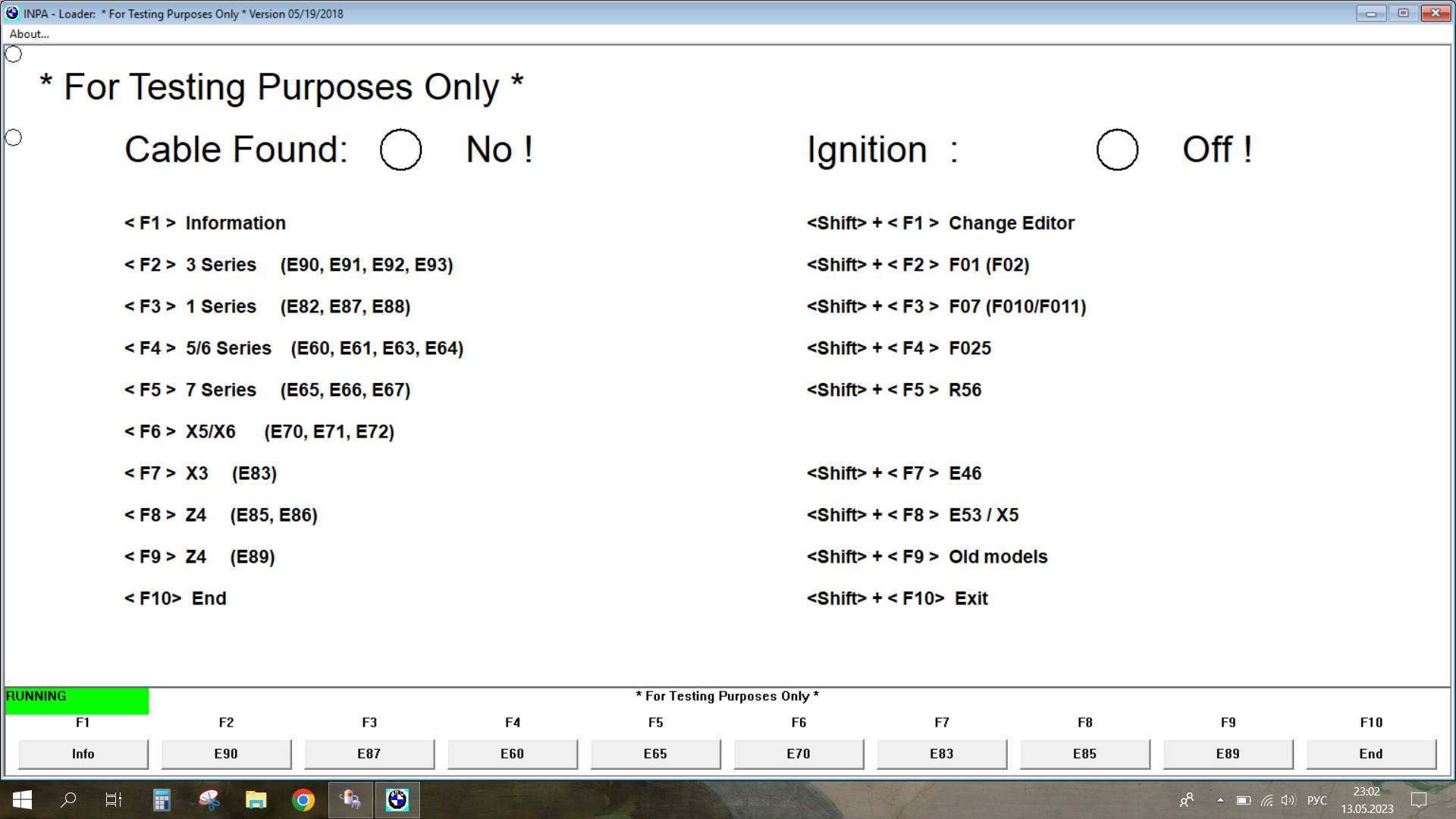Screen dimensions: 1456x819
Task: Expand Shift+F2 F01 F02 option
Action: click(x=915, y=264)
